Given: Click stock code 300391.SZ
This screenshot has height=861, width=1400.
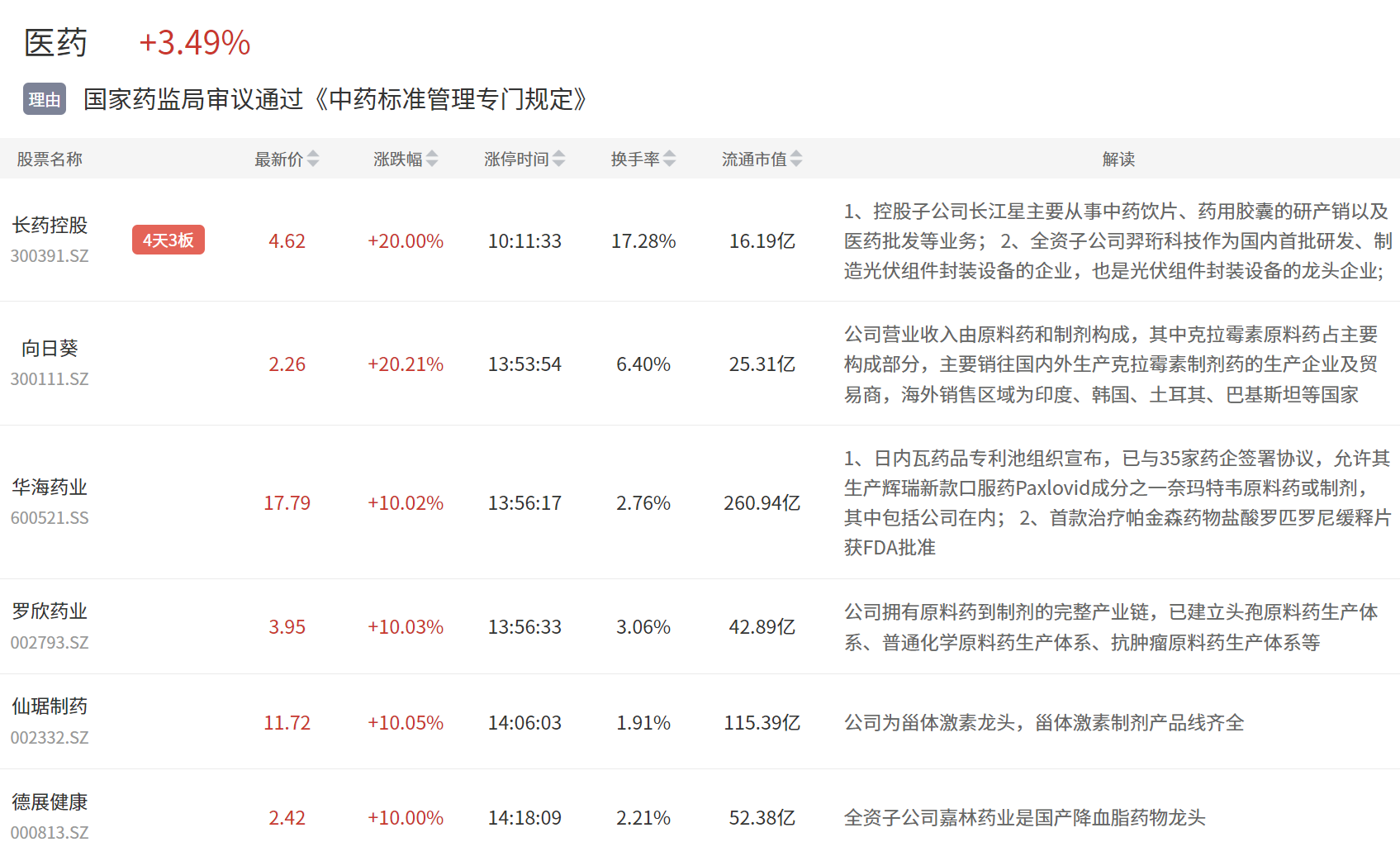Looking at the screenshot, I should [50, 256].
